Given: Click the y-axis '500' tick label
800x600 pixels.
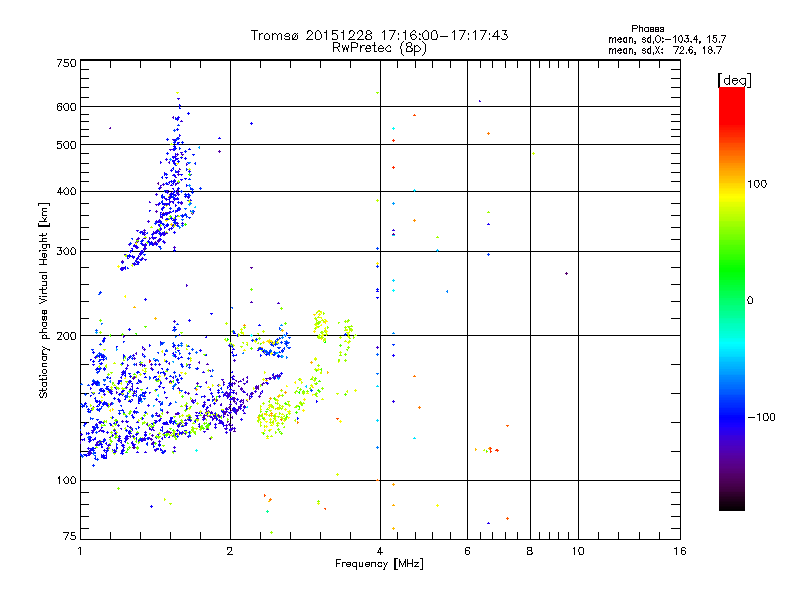Looking at the screenshot, I should click(66, 145).
